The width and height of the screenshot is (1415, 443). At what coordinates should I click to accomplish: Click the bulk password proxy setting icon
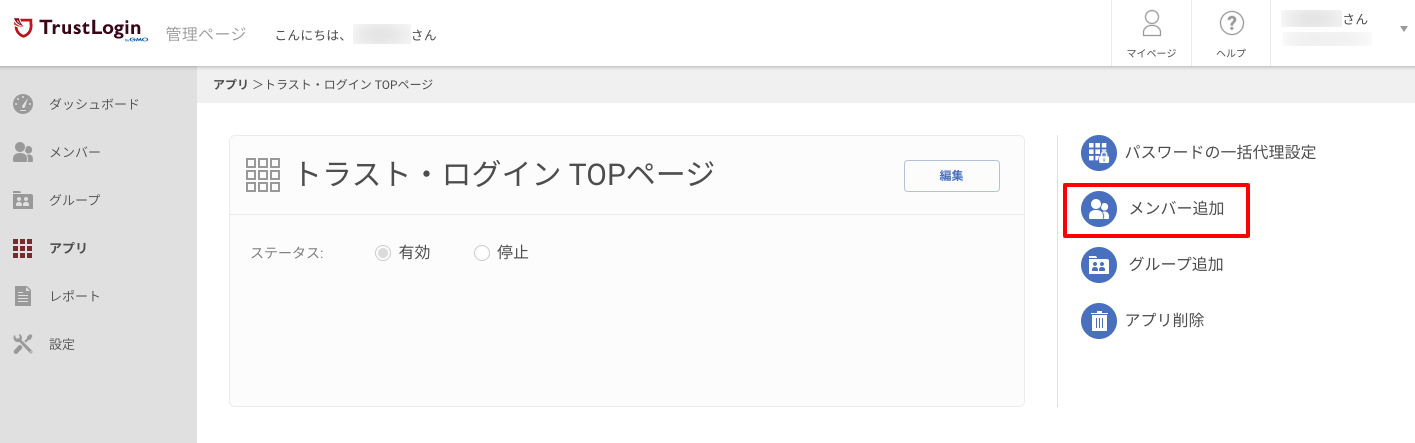(x=1098, y=153)
